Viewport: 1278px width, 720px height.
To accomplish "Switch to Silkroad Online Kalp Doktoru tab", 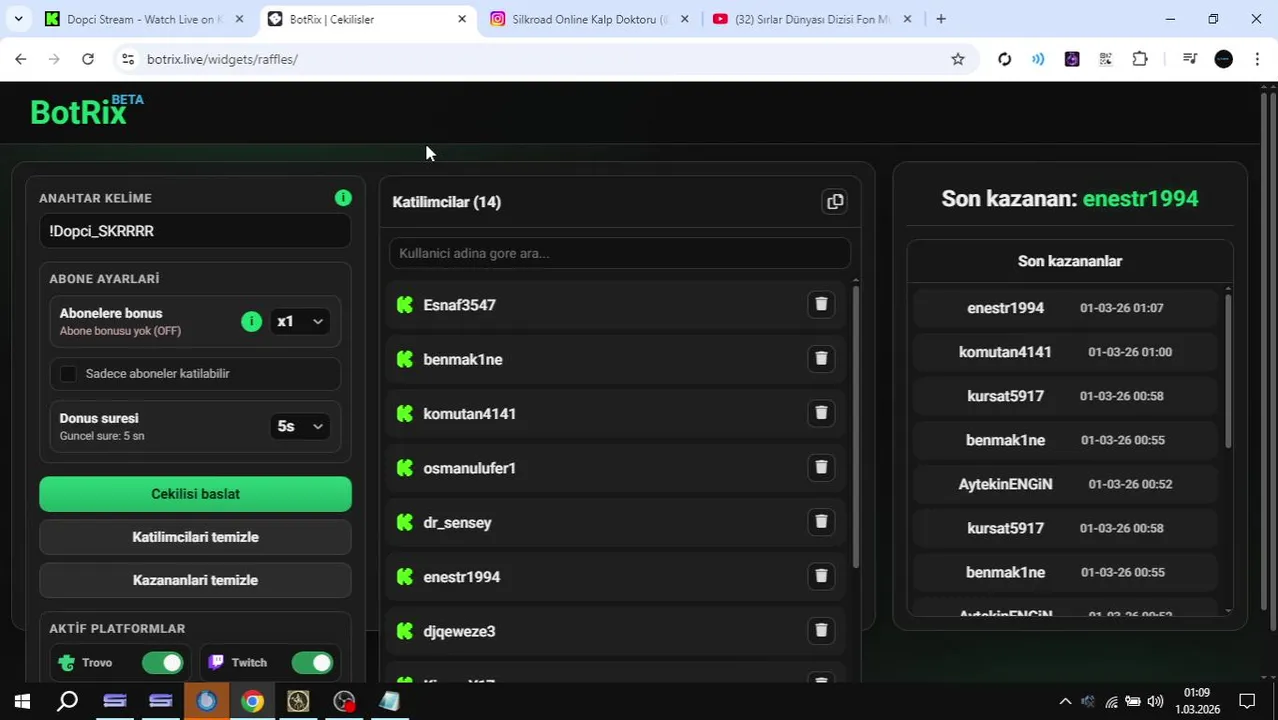I will [x=590, y=19].
